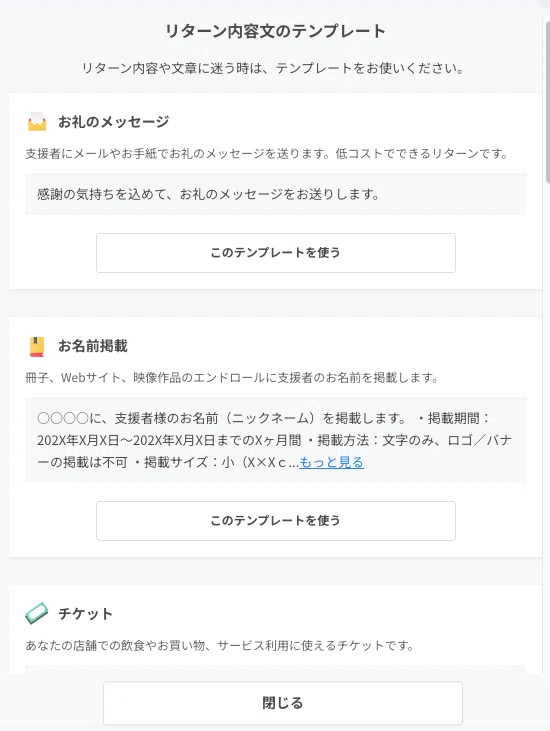This screenshot has width=550, height=731.
Task: Click the envelope icon beside お礼のメッセージ
Action: pos(37,122)
